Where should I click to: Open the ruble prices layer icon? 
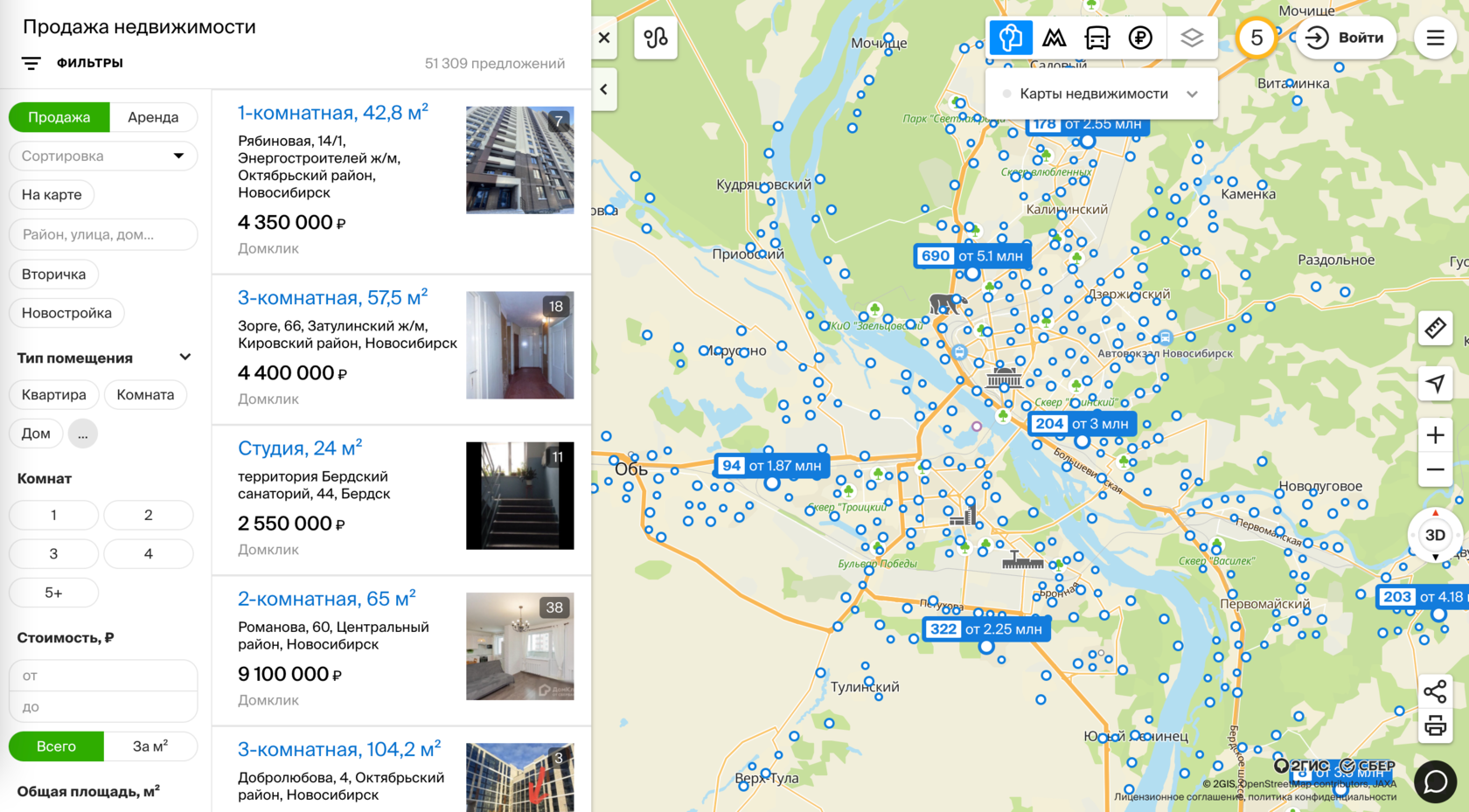[x=1140, y=38]
